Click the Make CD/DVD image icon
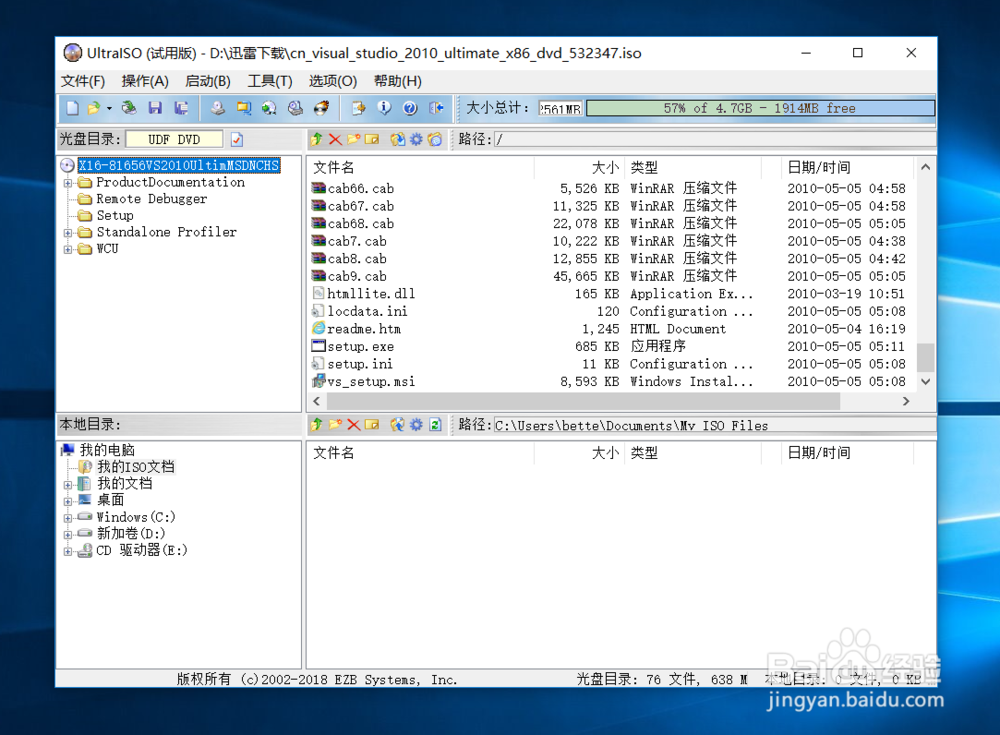The height and width of the screenshot is (735, 1000). click(x=218, y=108)
